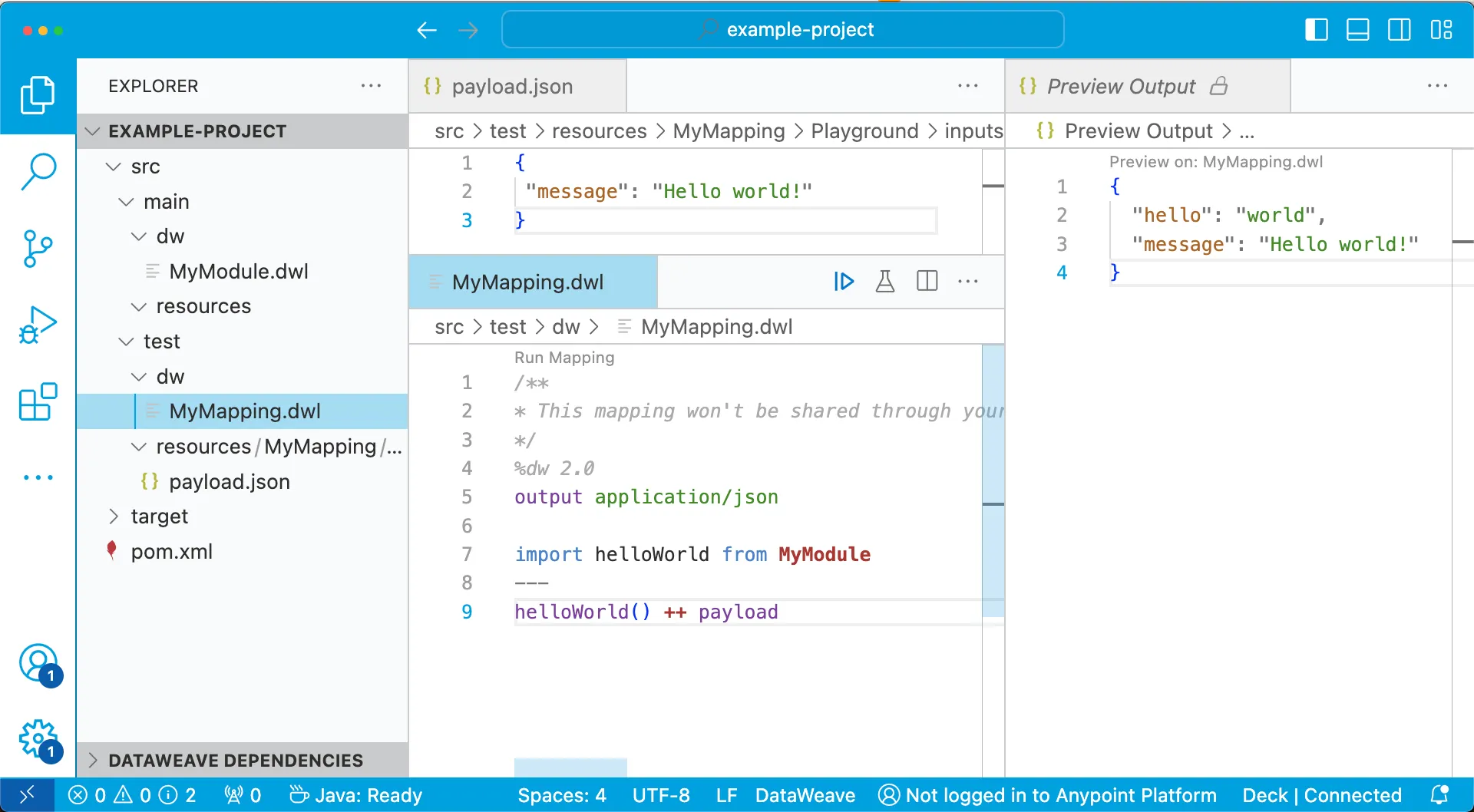Screen dimensions: 1474x812
Task: Create a test with the flask icon
Action: coord(885,282)
